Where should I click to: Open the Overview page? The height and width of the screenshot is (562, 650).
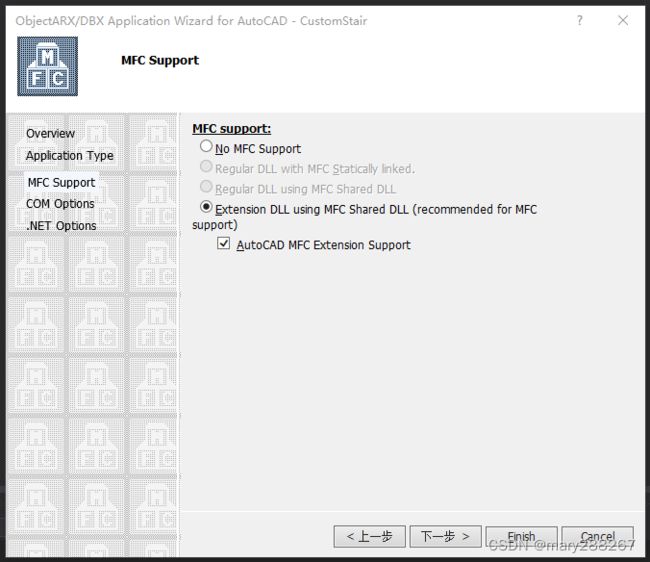[50, 133]
